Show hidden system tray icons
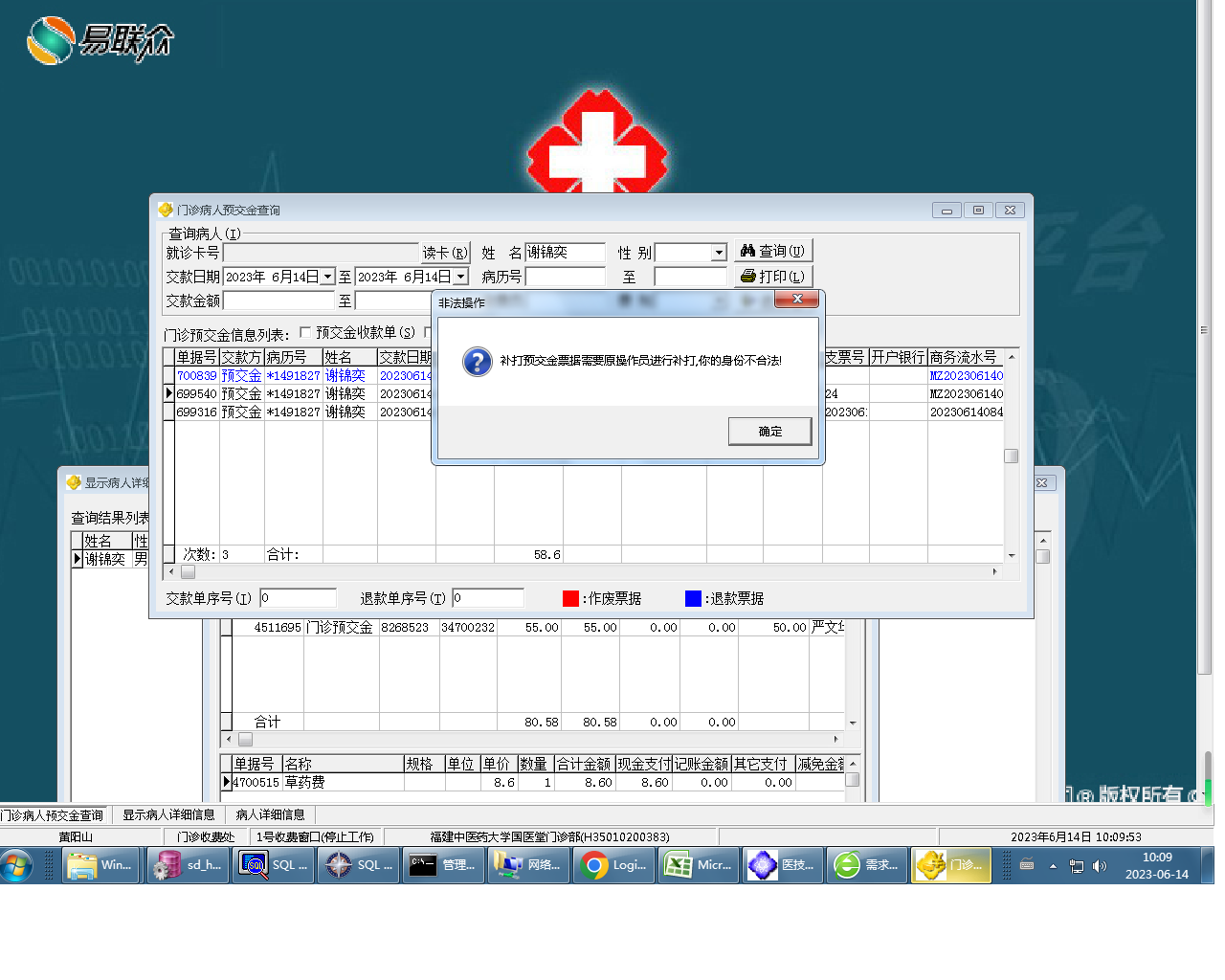Image resolution: width=1225 pixels, height=980 pixels. (x=1053, y=866)
